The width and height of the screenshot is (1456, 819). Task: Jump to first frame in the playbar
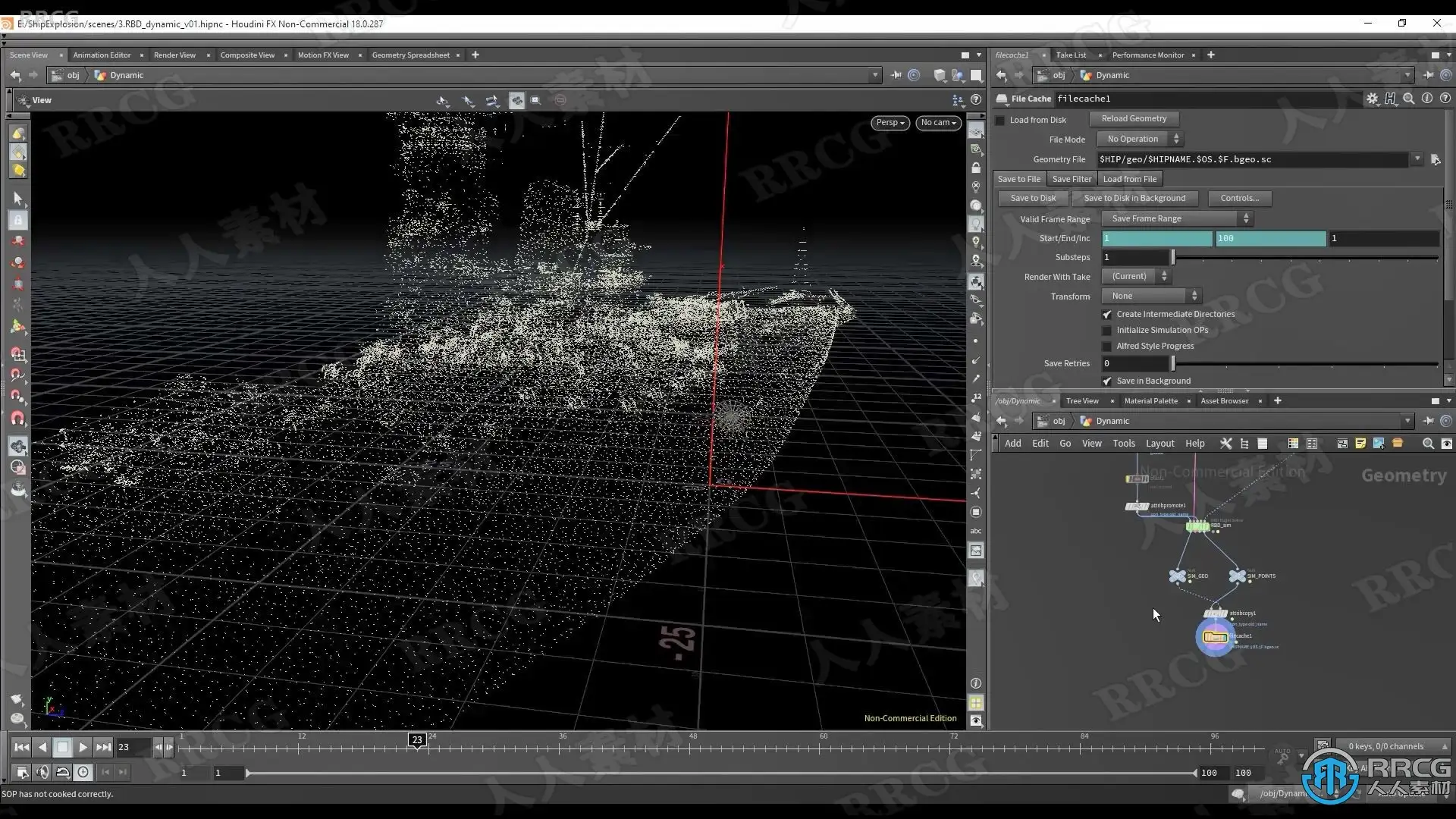[21, 747]
